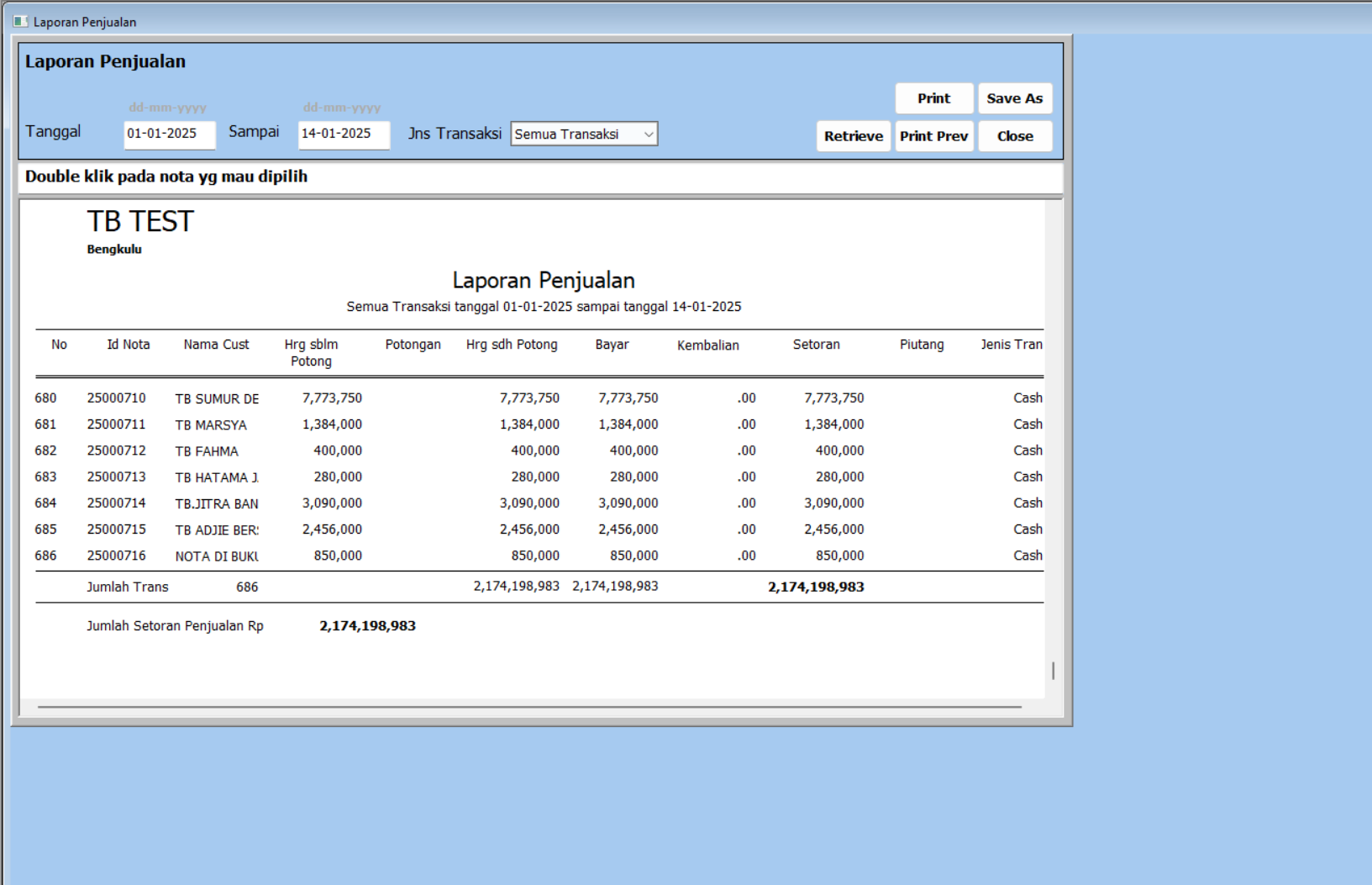Click the Tanggal start date field
The height and width of the screenshot is (885, 1372).
coord(169,134)
